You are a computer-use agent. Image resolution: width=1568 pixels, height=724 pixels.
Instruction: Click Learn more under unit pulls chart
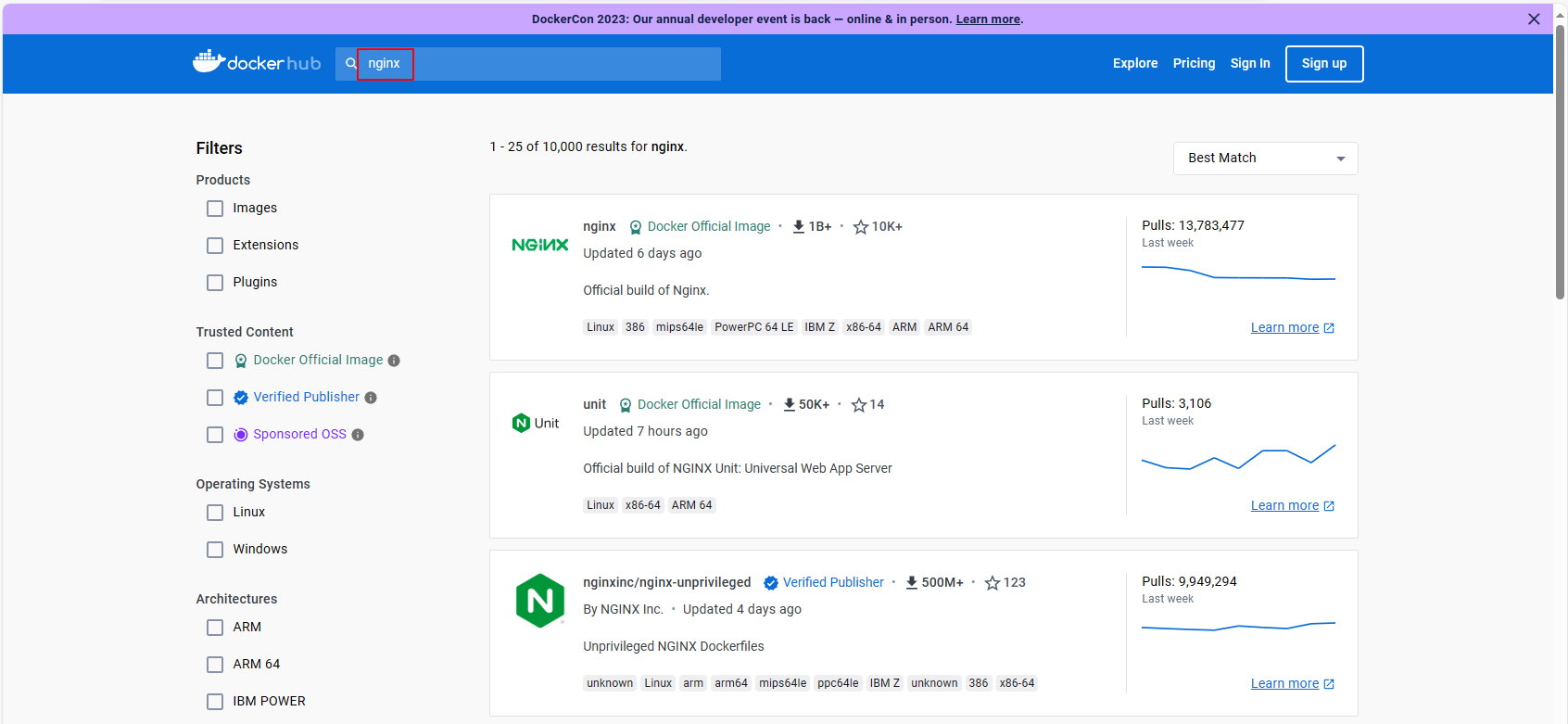pos(1284,505)
